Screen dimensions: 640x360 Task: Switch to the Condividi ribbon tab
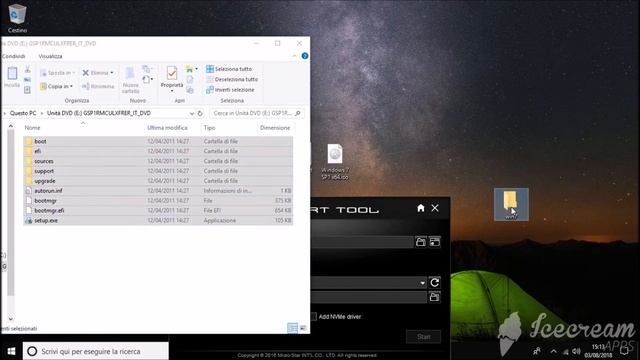tap(13, 56)
